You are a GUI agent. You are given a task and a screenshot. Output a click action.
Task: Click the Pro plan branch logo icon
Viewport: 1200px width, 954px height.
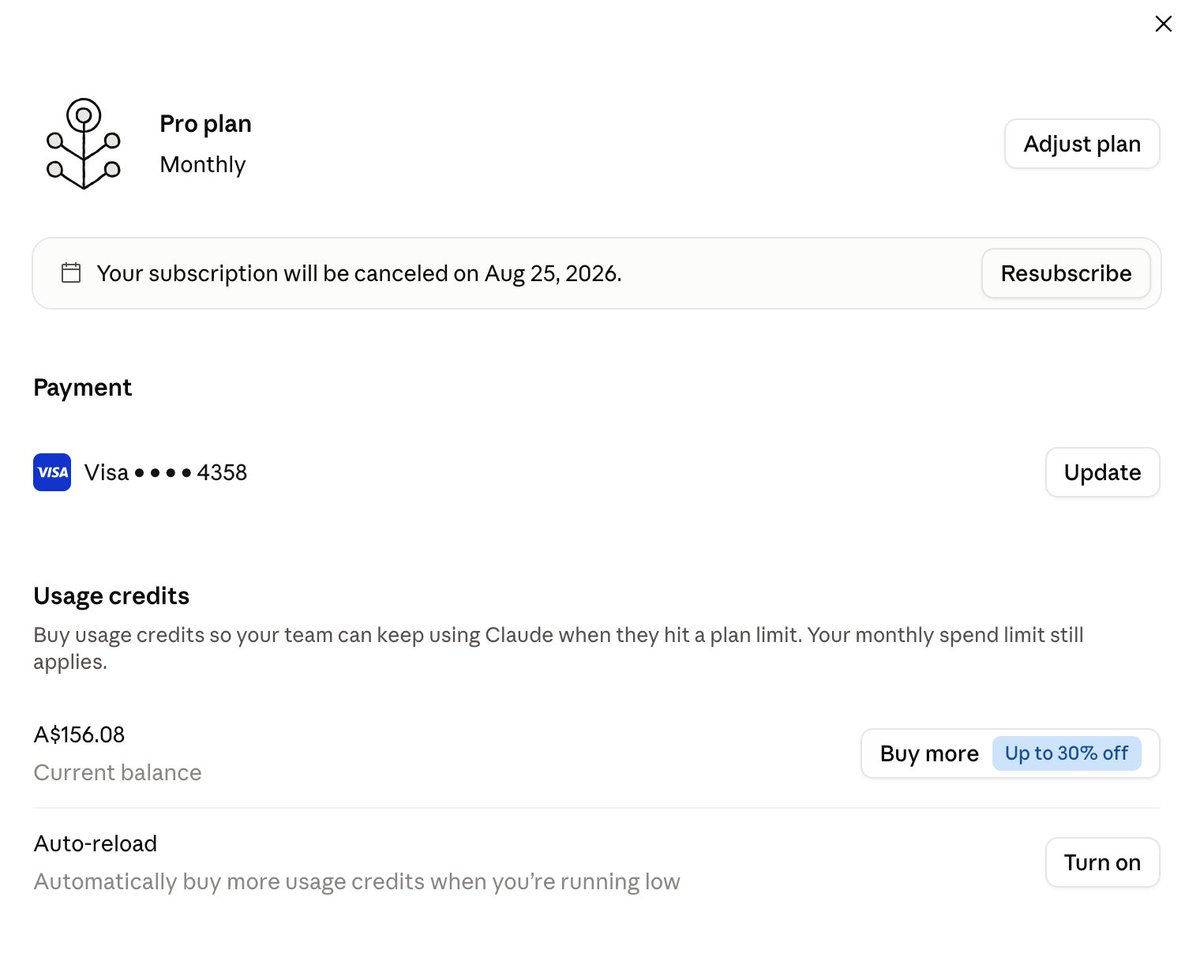click(84, 144)
